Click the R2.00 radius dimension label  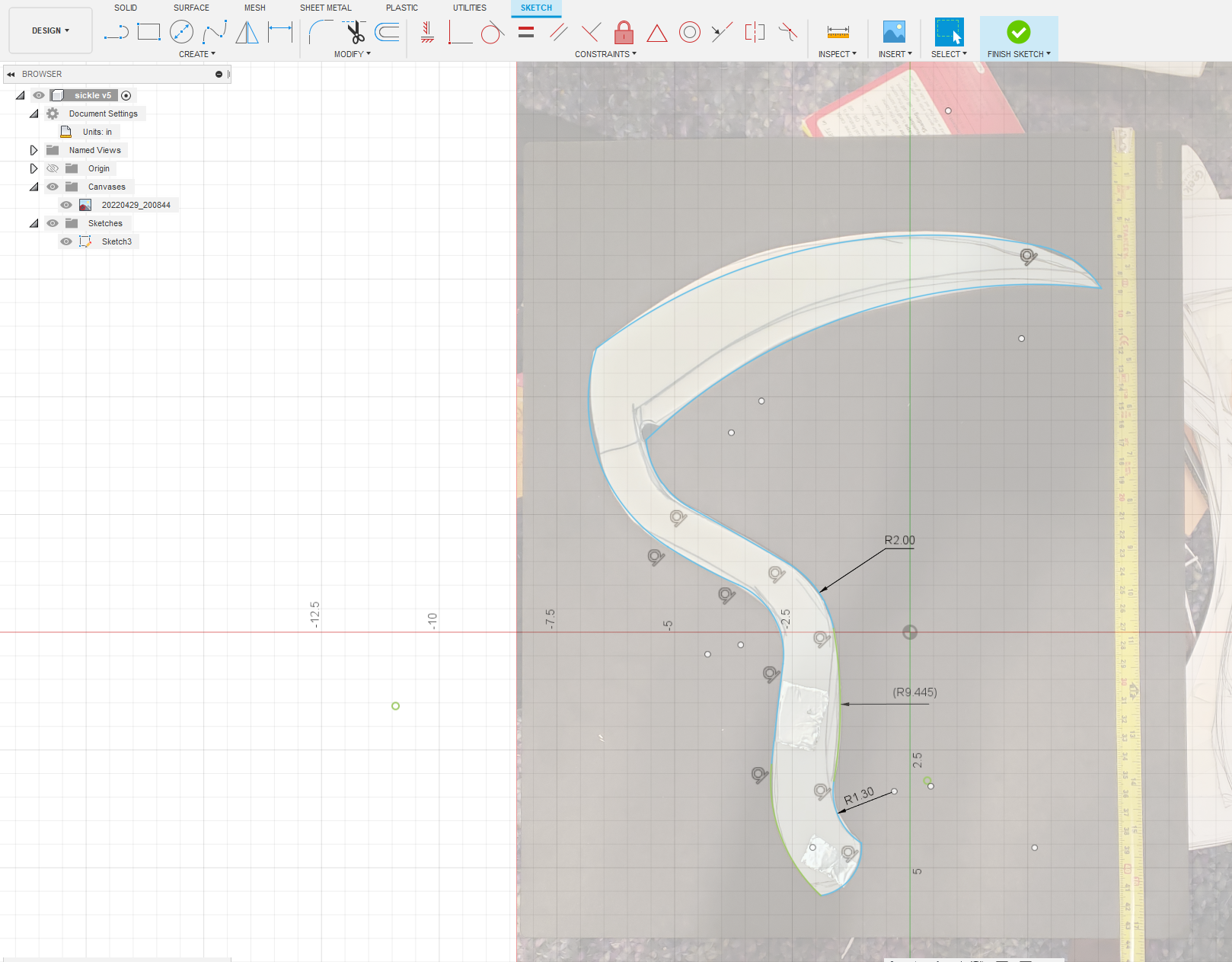(899, 540)
